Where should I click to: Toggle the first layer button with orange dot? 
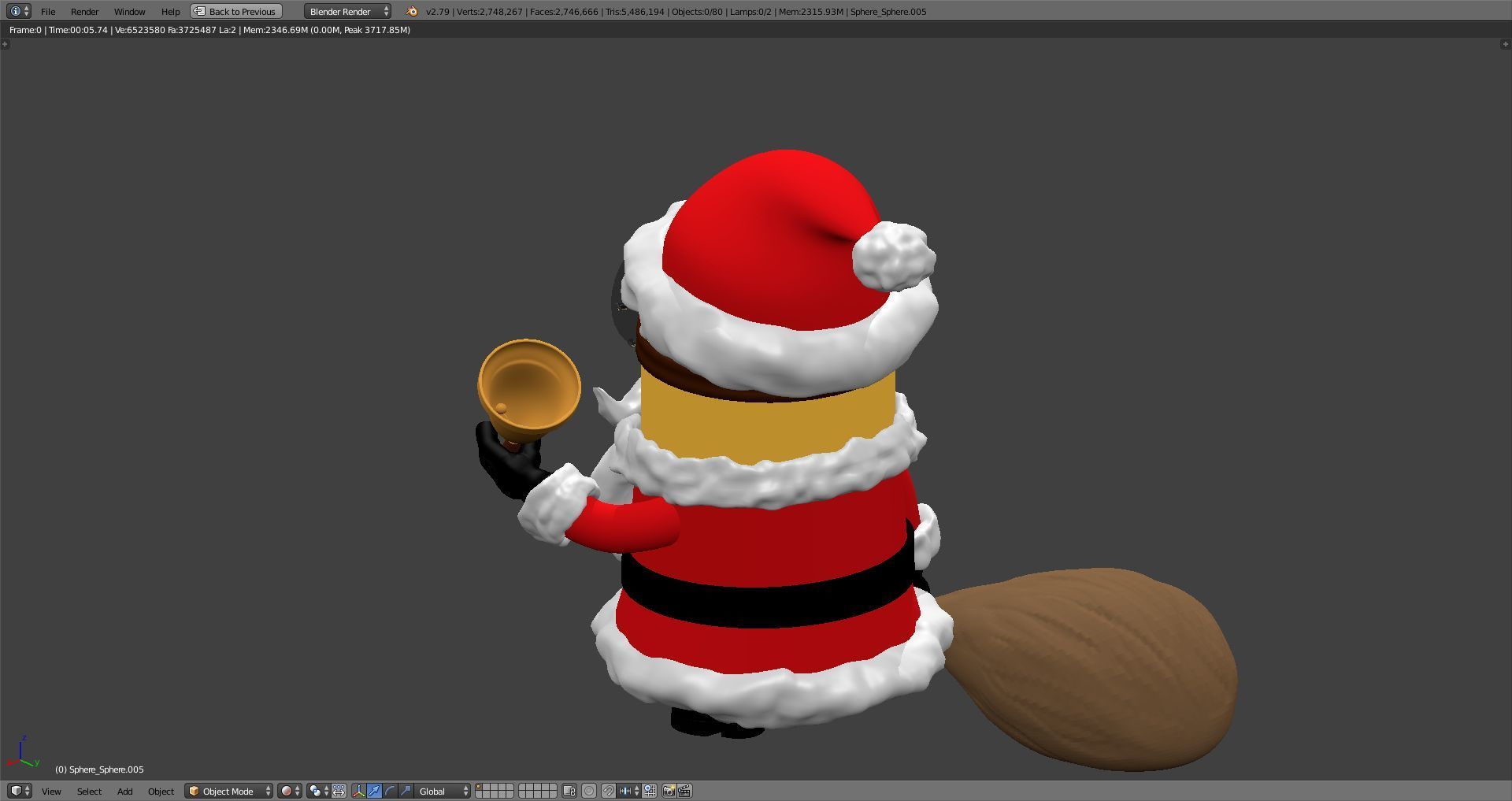[x=479, y=788]
